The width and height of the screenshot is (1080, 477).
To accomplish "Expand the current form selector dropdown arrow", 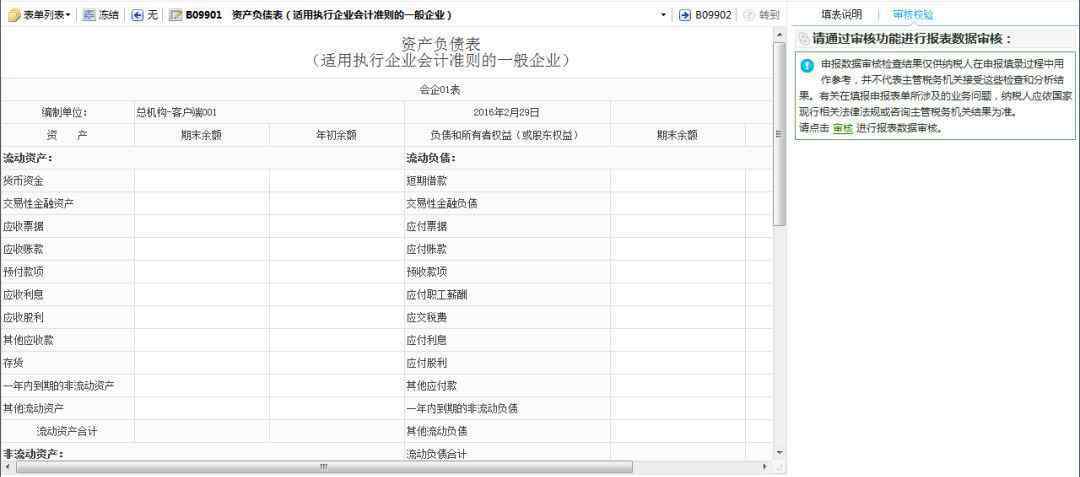I will click(x=663, y=15).
